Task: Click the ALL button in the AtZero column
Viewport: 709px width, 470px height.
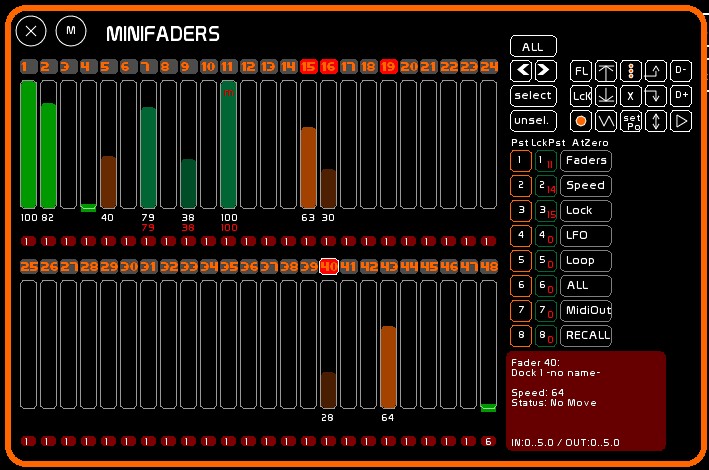Action: pos(586,286)
